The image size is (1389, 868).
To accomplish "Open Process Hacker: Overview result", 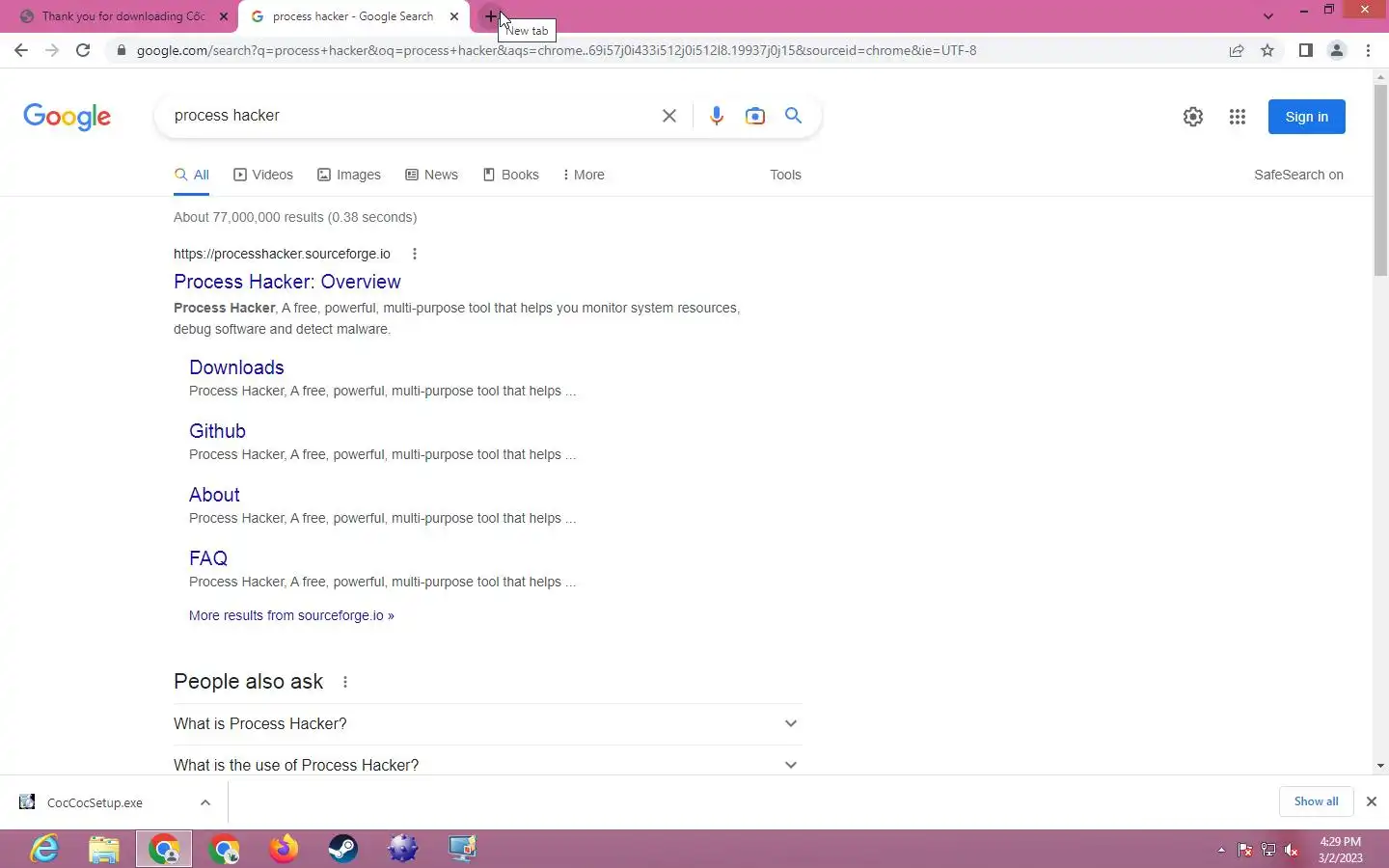I will pos(287,282).
